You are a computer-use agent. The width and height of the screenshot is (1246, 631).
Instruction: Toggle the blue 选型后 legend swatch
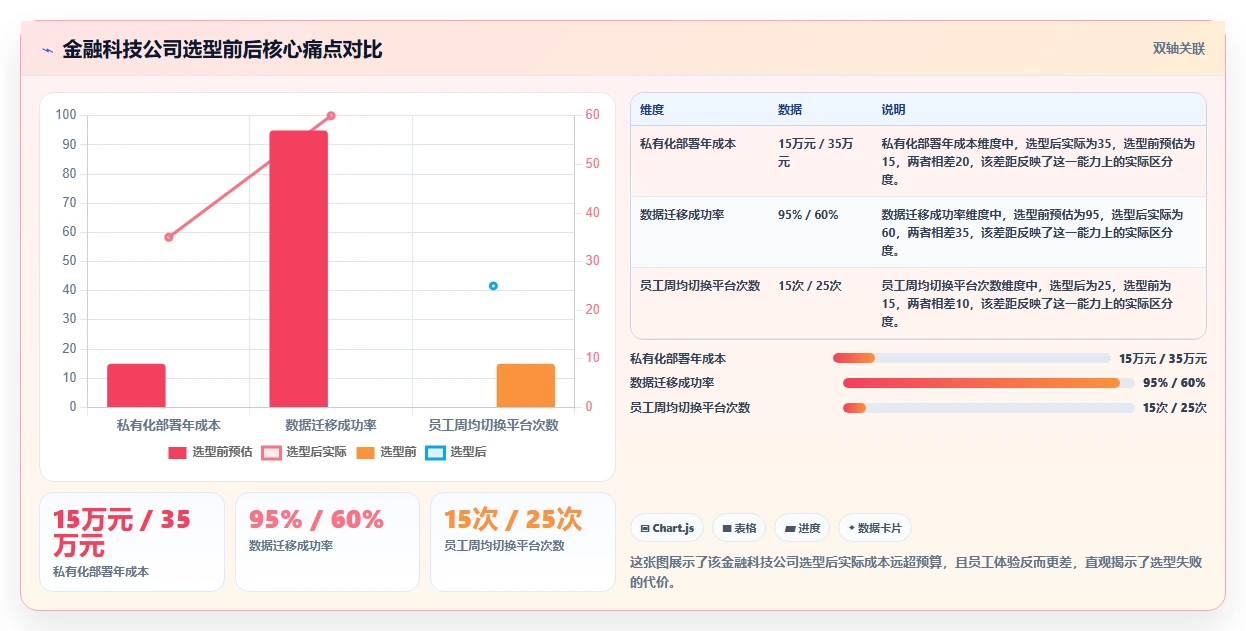click(x=435, y=453)
